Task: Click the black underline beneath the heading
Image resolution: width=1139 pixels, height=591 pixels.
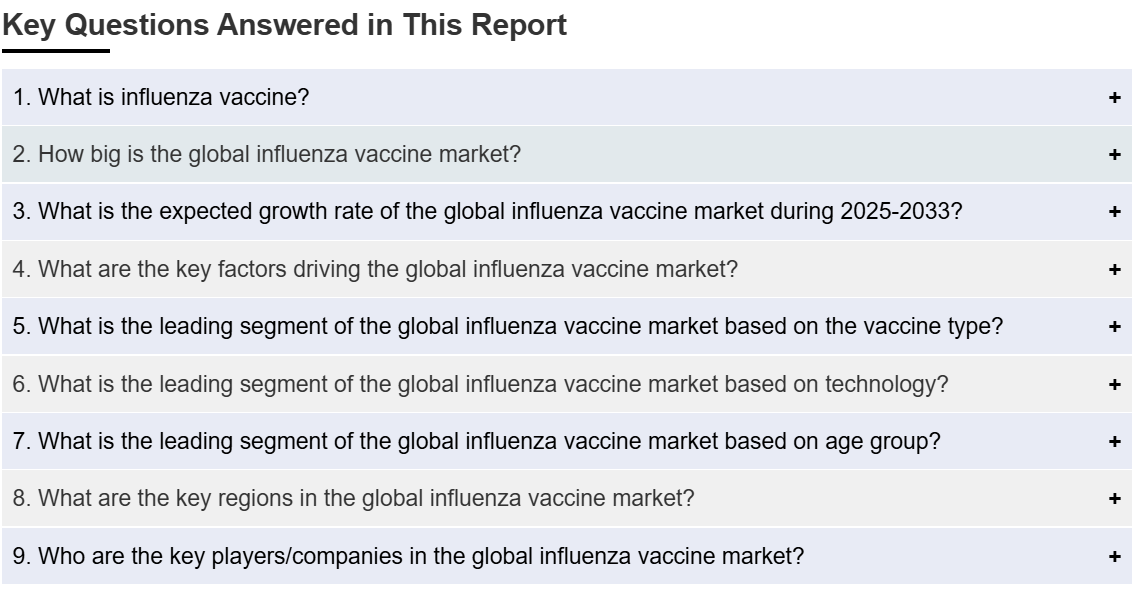Action: tap(56, 51)
